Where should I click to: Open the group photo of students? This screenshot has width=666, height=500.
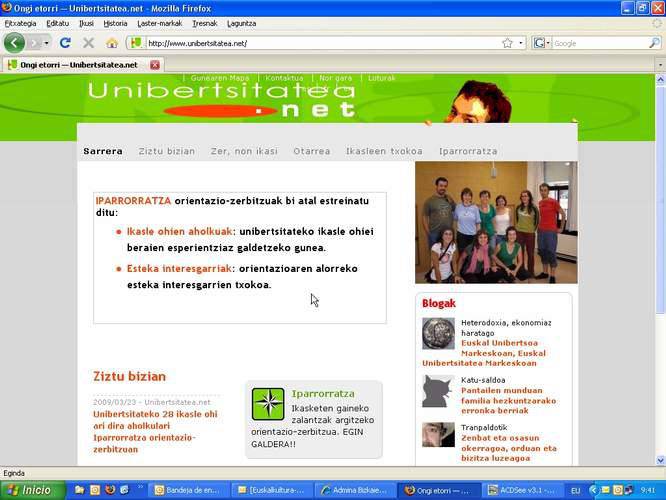tap(496, 222)
